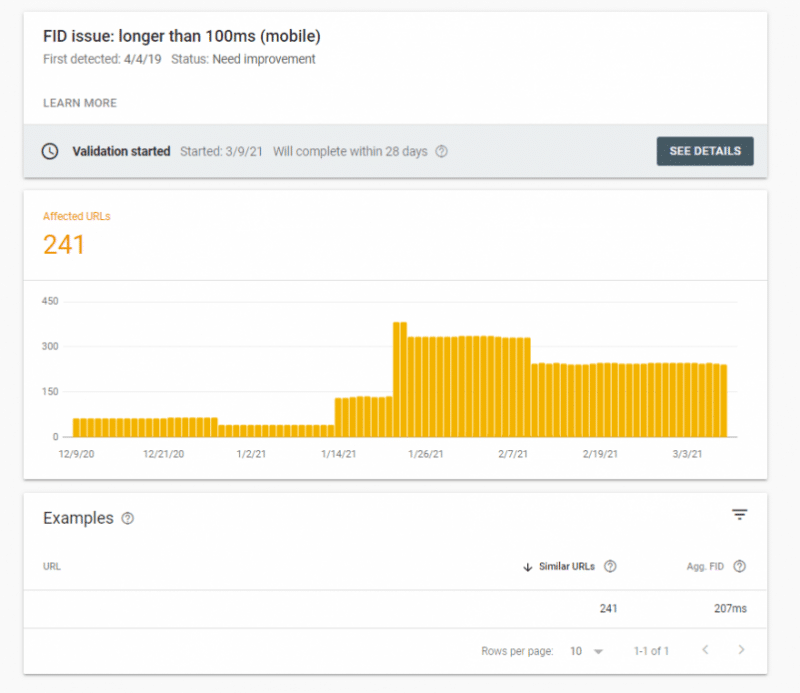The image size is (800, 693).
Task: Click the help icon beside Agg. FID column
Action: point(739,566)
